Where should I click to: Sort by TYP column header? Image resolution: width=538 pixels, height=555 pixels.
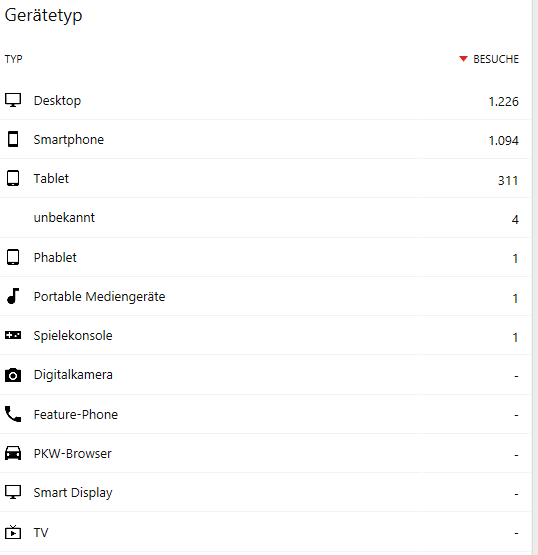coord(13,59)
